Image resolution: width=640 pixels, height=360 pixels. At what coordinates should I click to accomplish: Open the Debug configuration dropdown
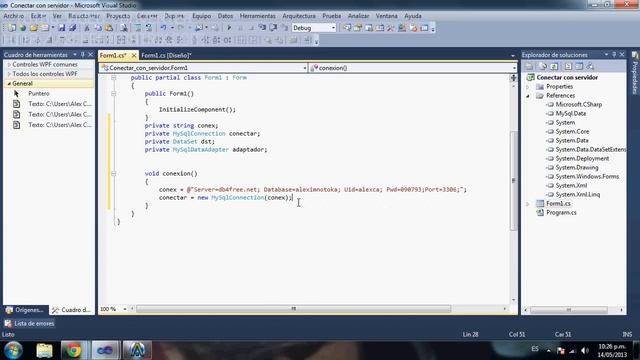(333, 28)
